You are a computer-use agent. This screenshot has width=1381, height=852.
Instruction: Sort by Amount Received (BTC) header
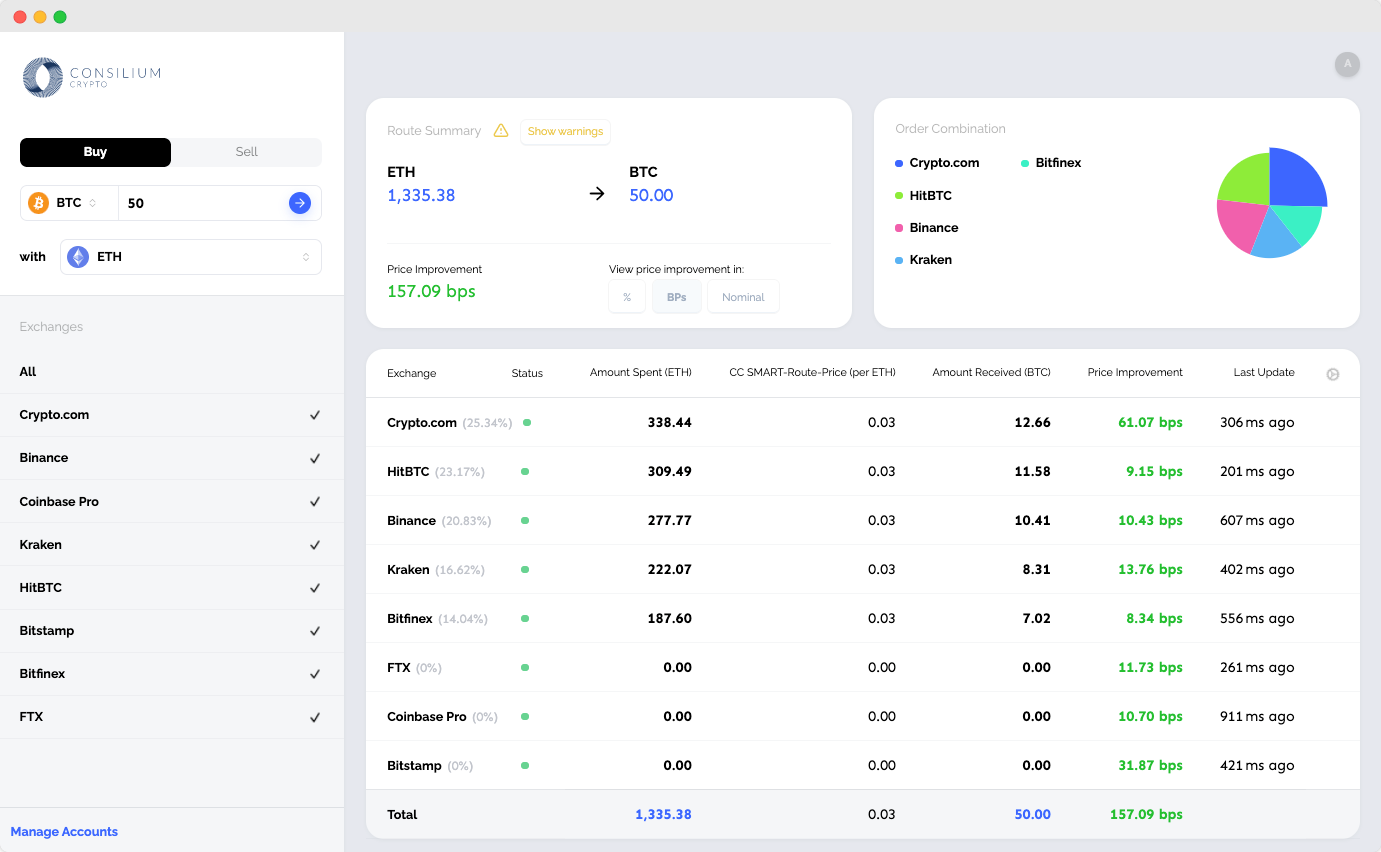point(991,373)
